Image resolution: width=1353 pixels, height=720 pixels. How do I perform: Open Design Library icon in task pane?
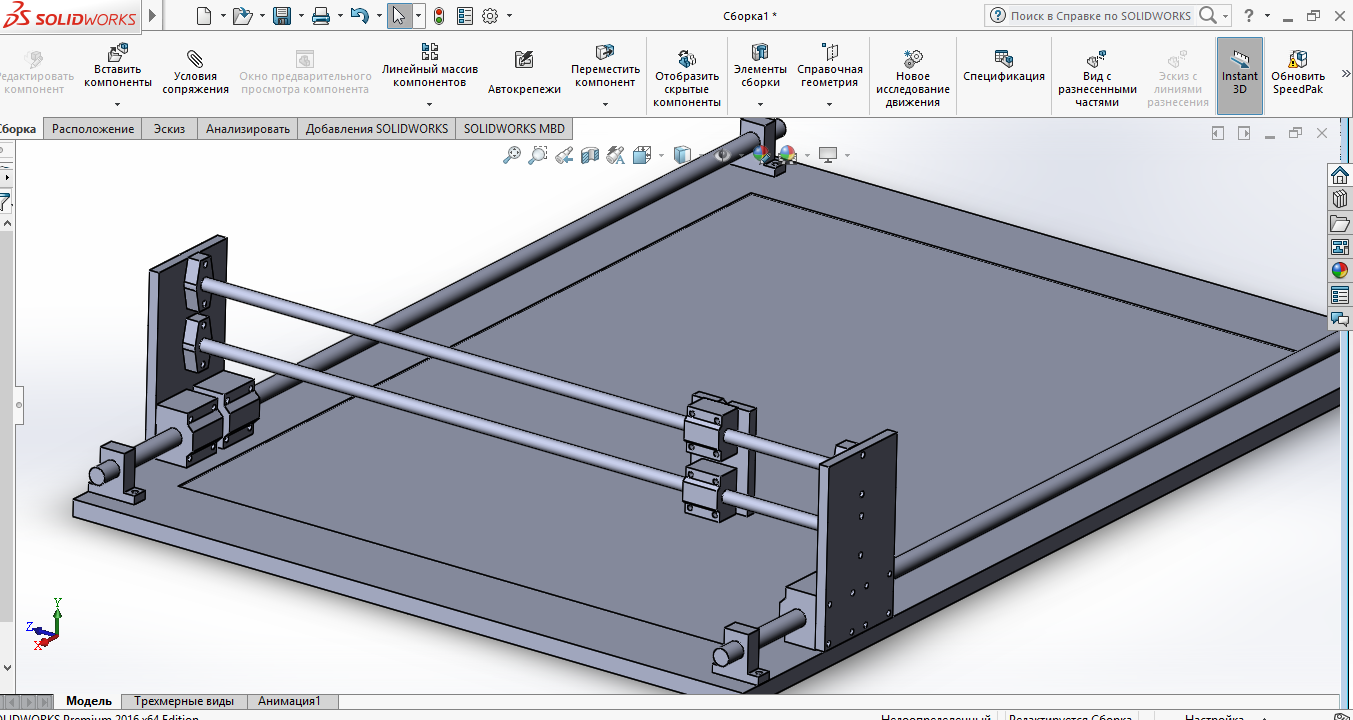point(1340,199)
